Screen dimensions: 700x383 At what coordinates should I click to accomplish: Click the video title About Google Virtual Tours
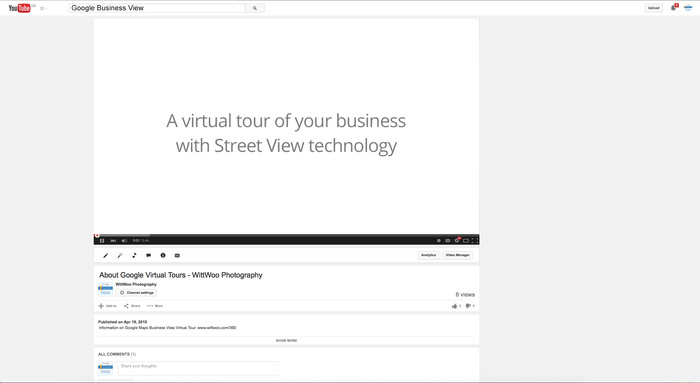click(181, 275)
